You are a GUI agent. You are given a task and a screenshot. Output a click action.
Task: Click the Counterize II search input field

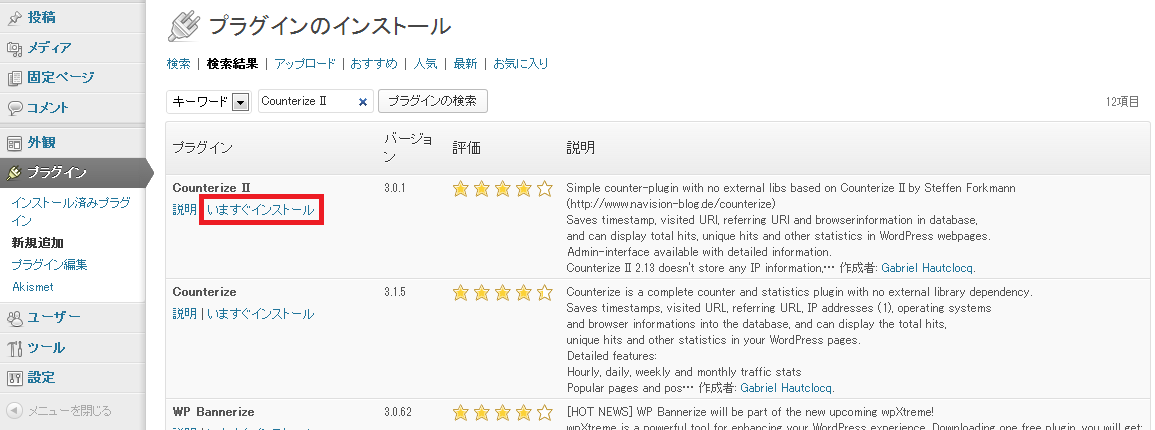[305, 101]
